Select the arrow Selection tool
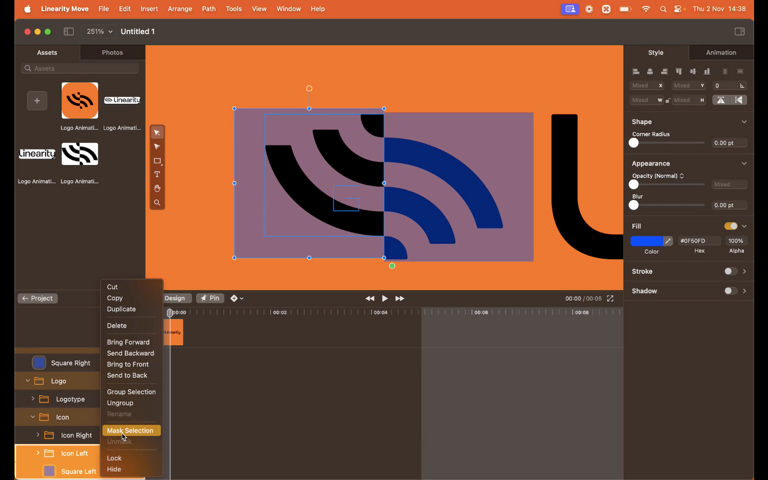The height and width of the screenshot is (480, 768). point(157,133)
